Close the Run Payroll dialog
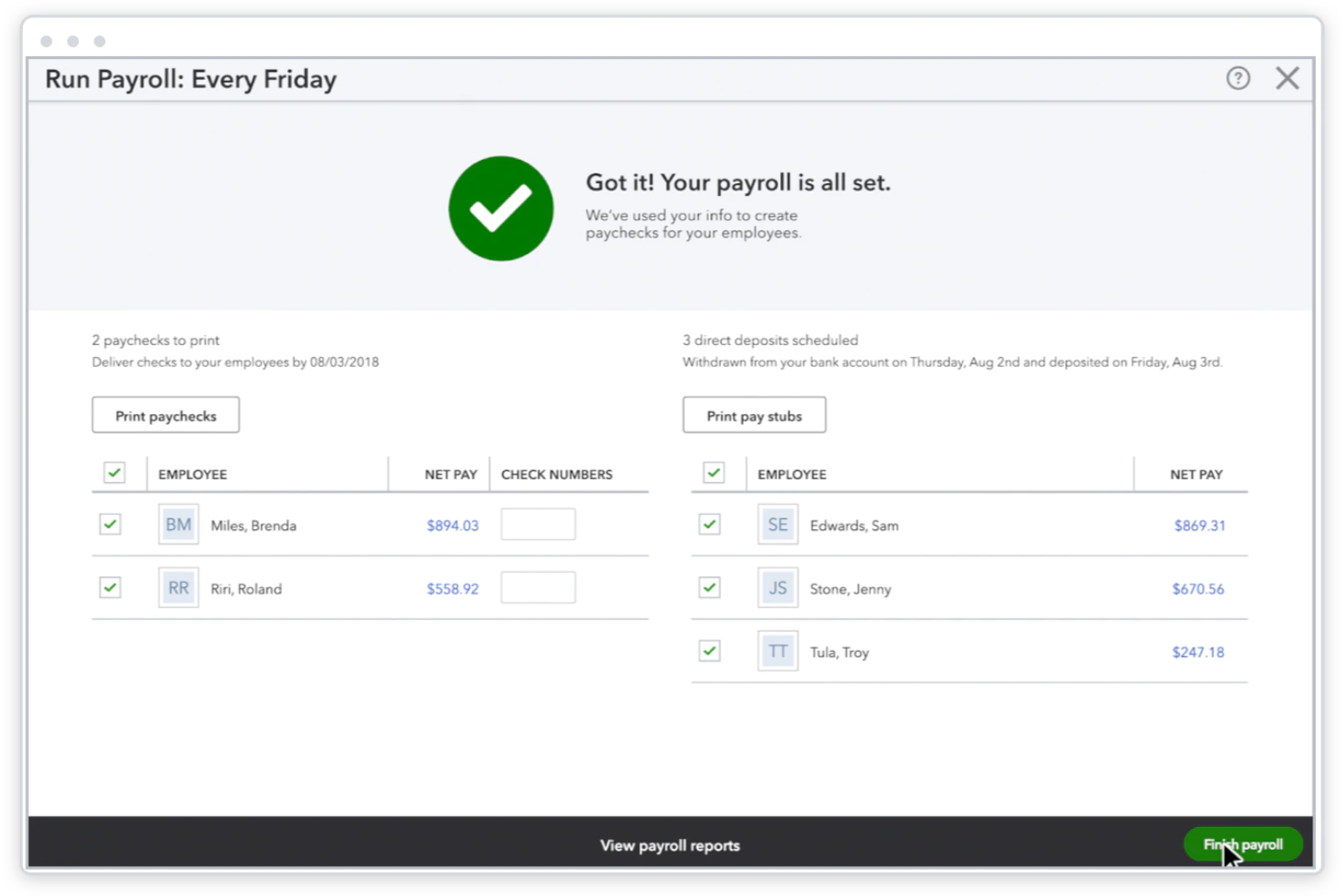The width and height of the screenshot is (1344, 896). click(1287, 78)
